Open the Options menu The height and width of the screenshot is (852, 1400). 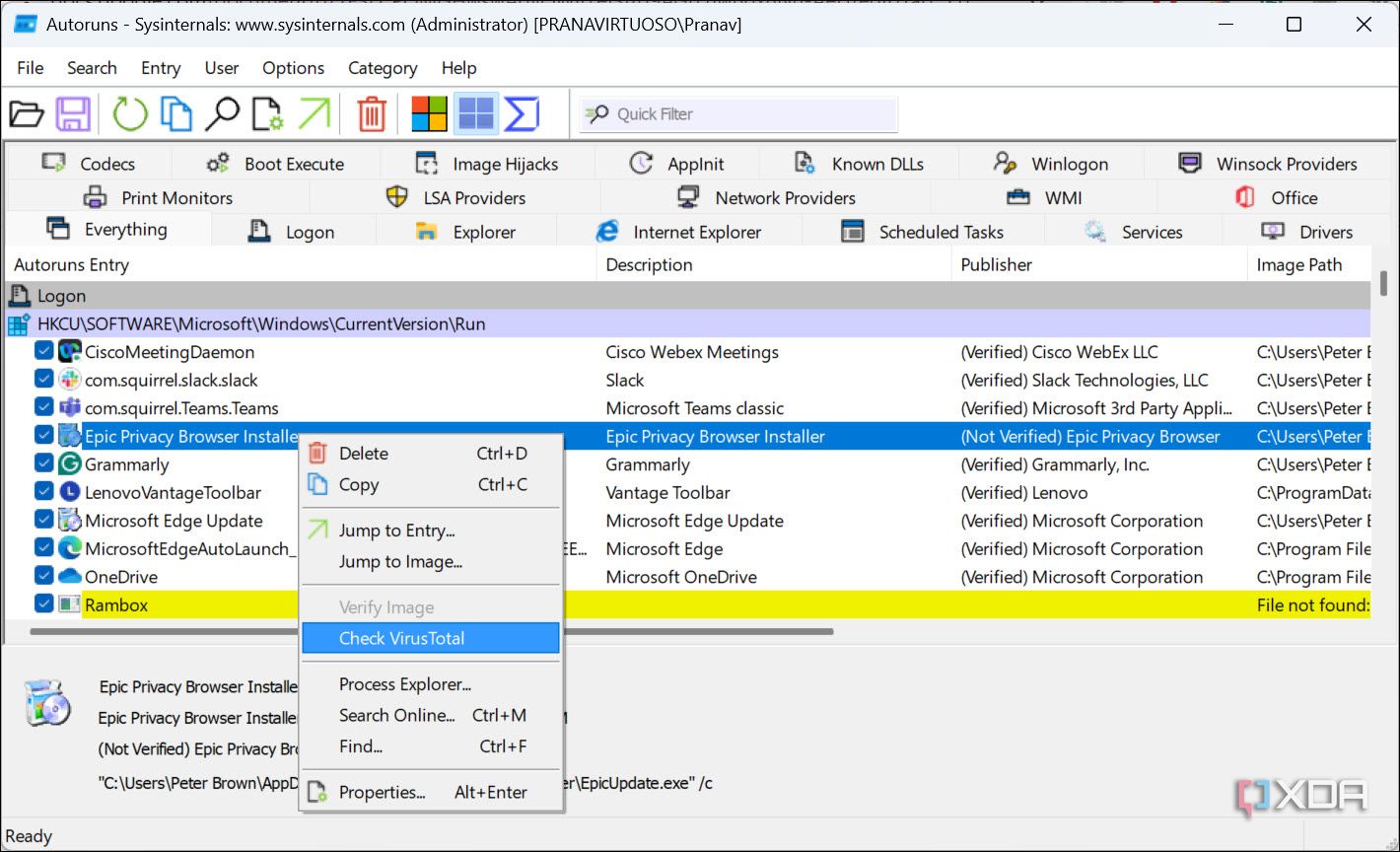293,68
